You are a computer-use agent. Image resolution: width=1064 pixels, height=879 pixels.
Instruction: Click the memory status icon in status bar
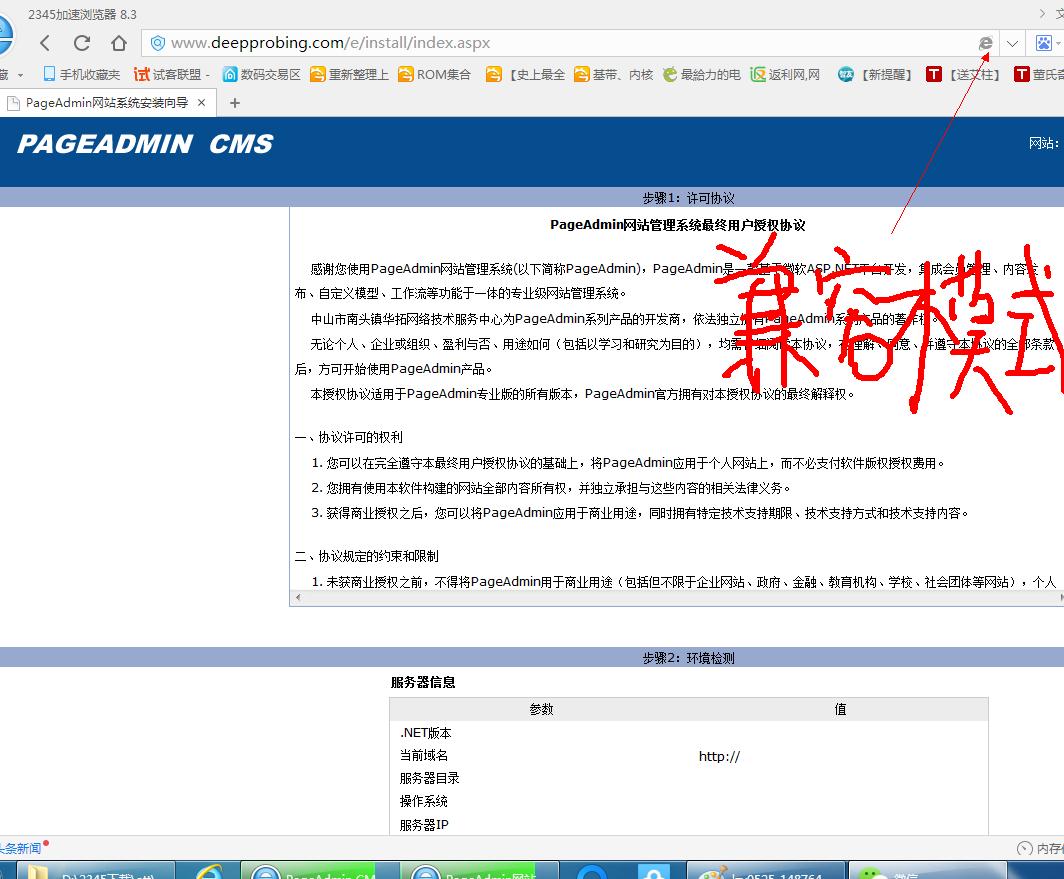1025,848
